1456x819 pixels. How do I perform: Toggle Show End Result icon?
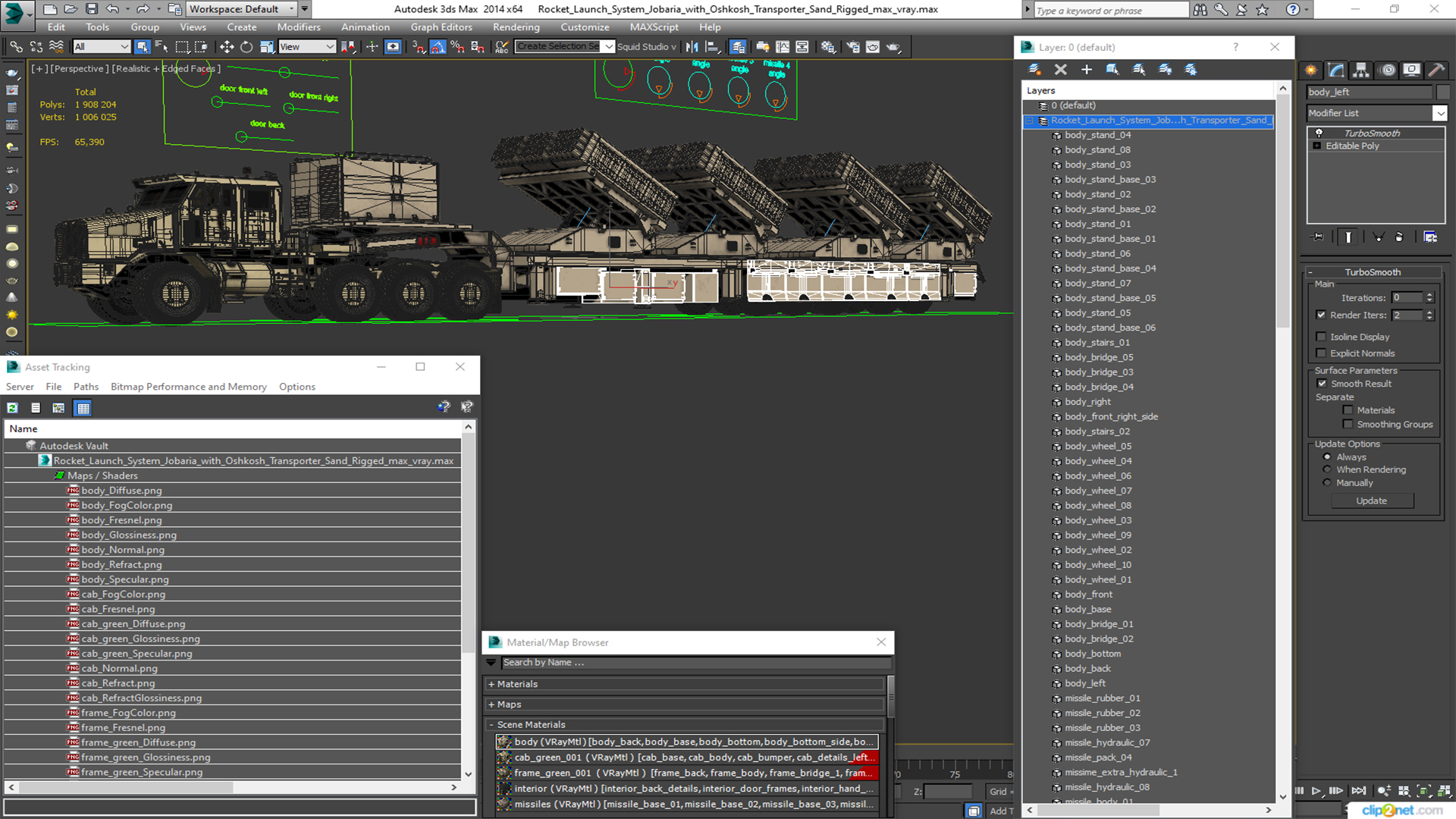click(1348, 237)
